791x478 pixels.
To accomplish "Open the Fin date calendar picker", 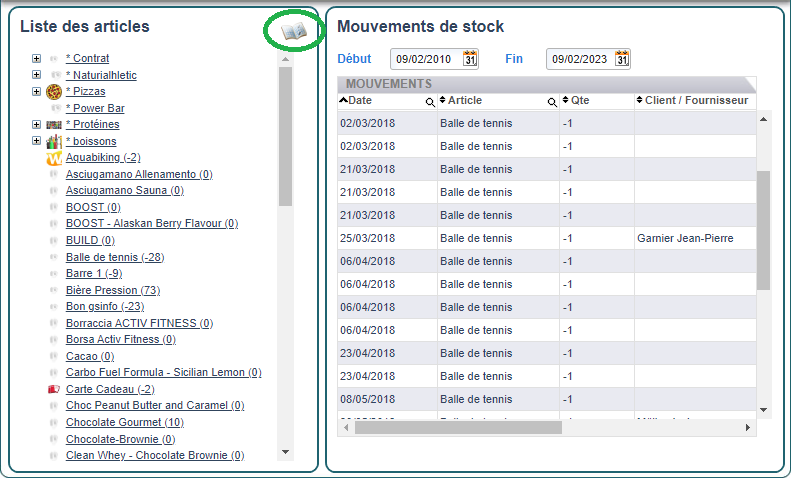I will pyautogui.click(x=622, y=59).
